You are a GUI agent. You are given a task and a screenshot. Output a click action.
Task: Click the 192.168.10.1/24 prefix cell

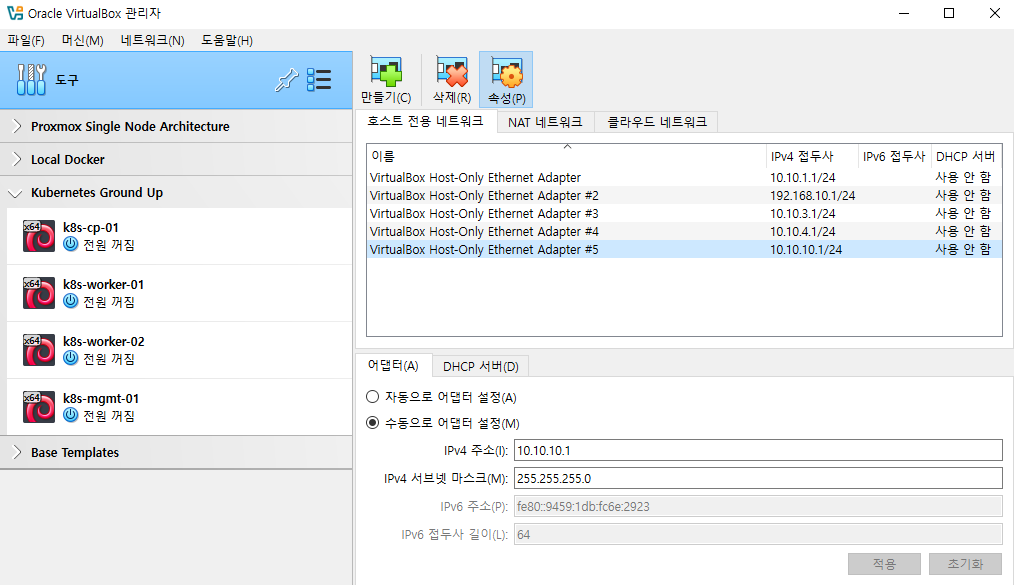(x=812, y=195)
